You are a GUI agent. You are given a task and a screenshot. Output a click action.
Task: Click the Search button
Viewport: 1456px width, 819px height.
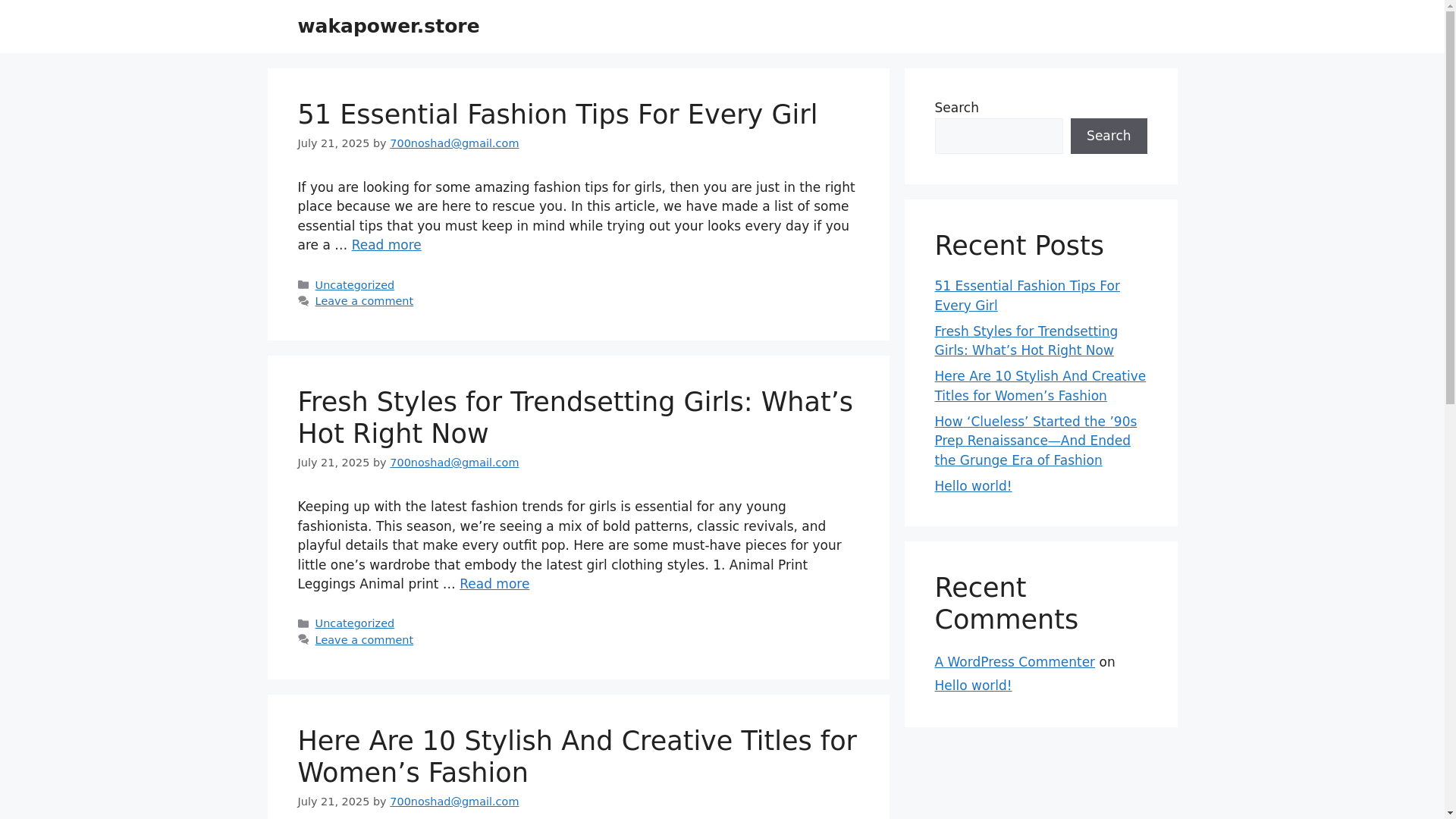(1109, 136)
